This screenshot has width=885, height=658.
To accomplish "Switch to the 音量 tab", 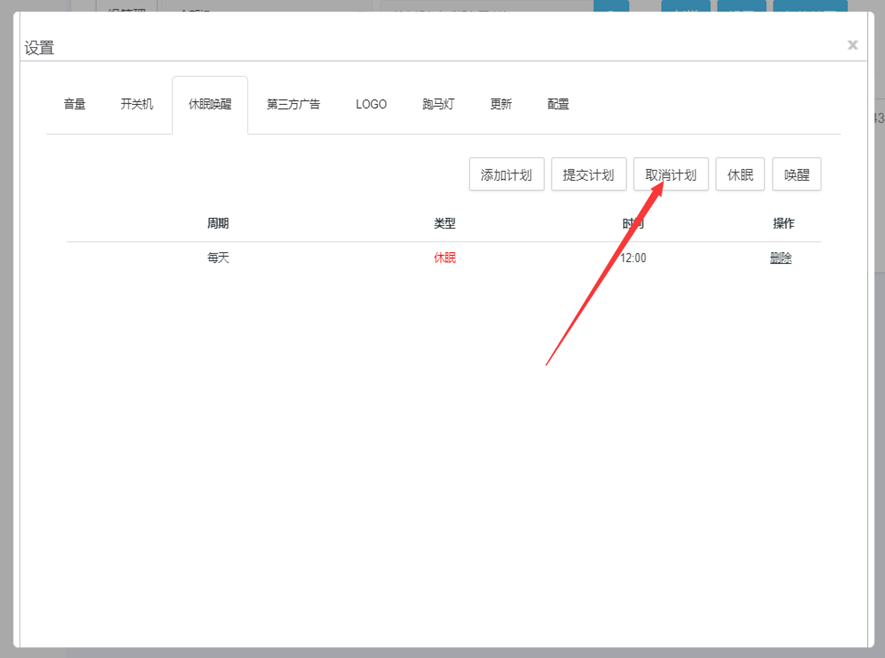I will (74, 104).
